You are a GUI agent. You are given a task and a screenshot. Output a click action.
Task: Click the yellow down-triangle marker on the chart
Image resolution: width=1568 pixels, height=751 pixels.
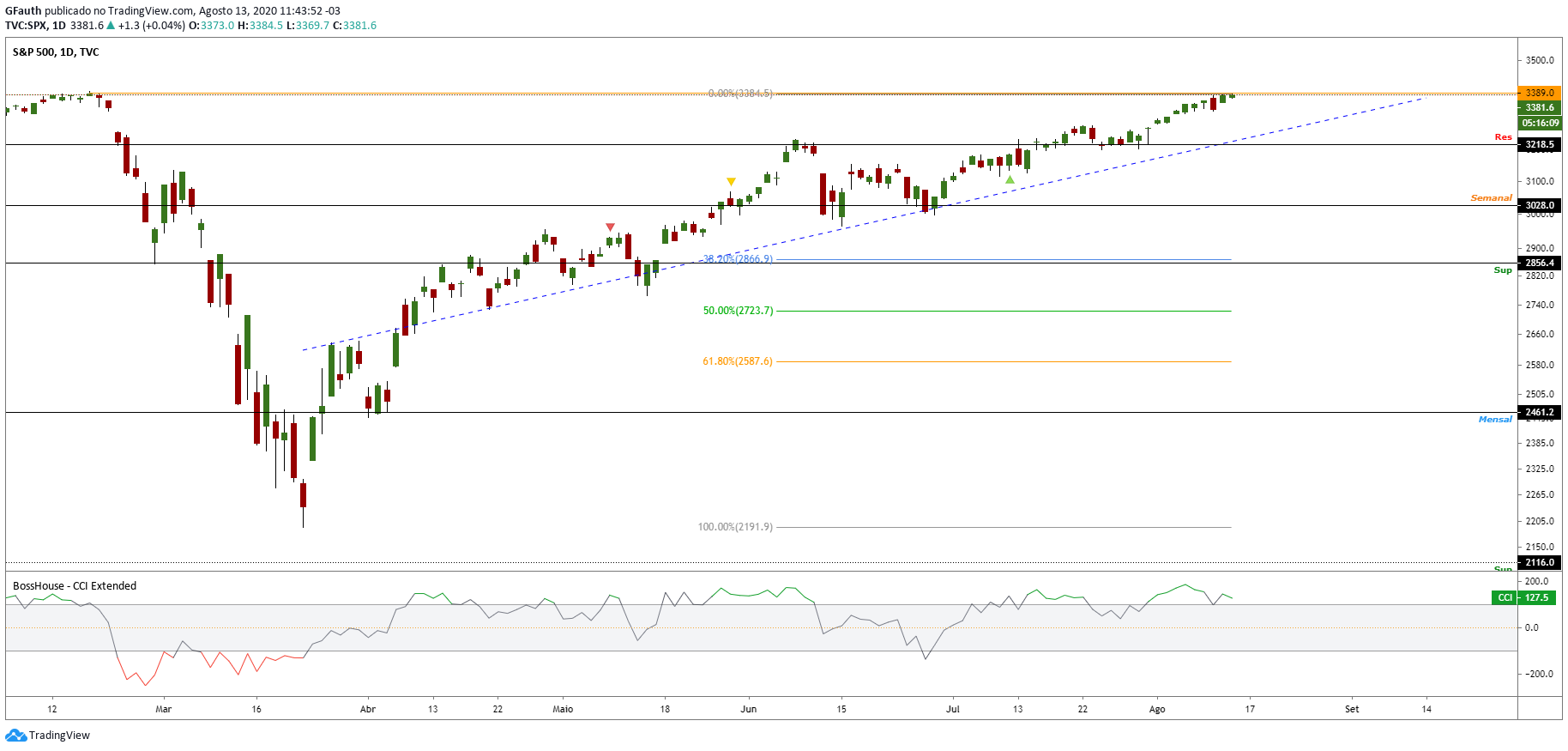click(x=731, y=182)
